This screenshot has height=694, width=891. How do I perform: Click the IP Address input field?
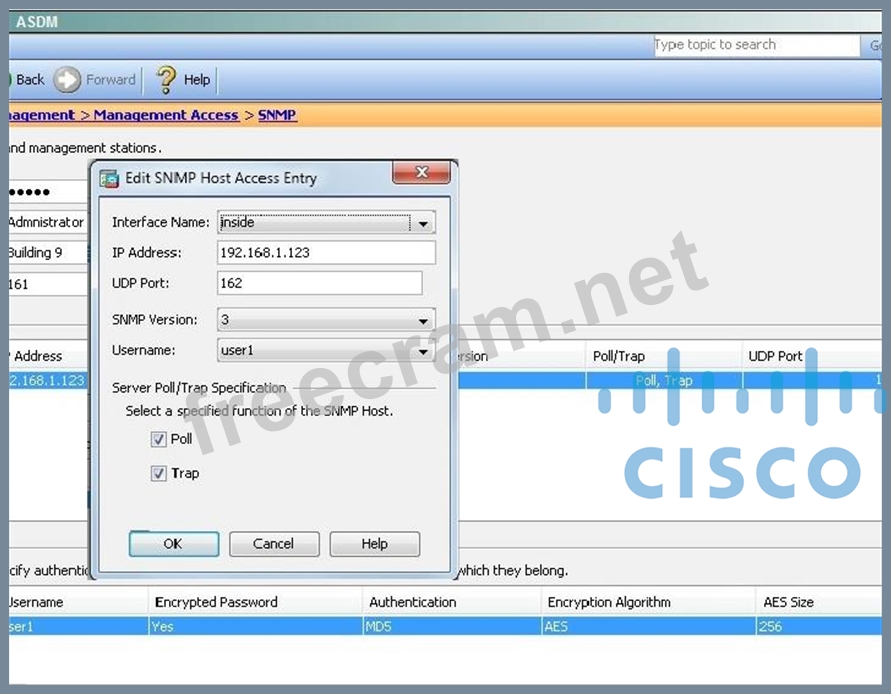[x=326, y=253]
